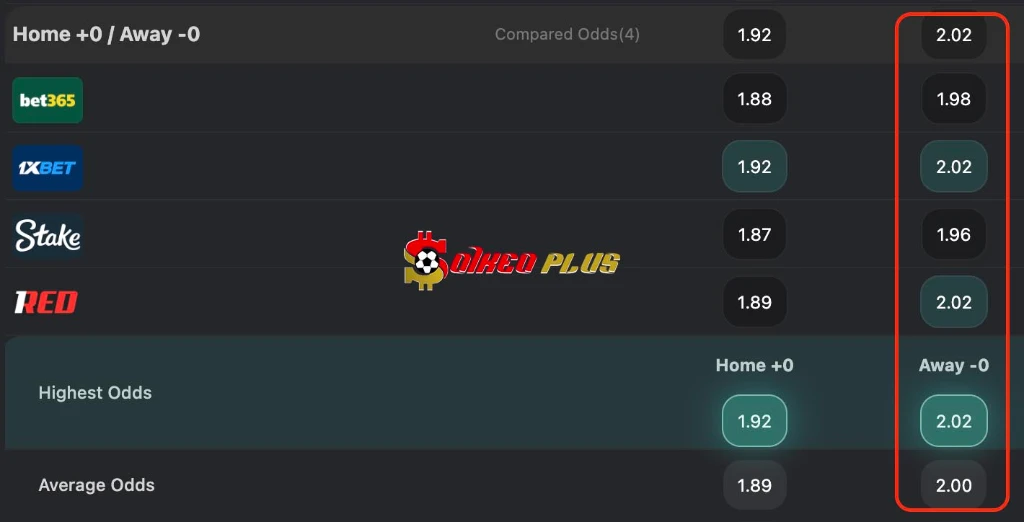Click the average away odds 2.00
The height and width of the screenshot is (522, 1024).
pos(953,486)
